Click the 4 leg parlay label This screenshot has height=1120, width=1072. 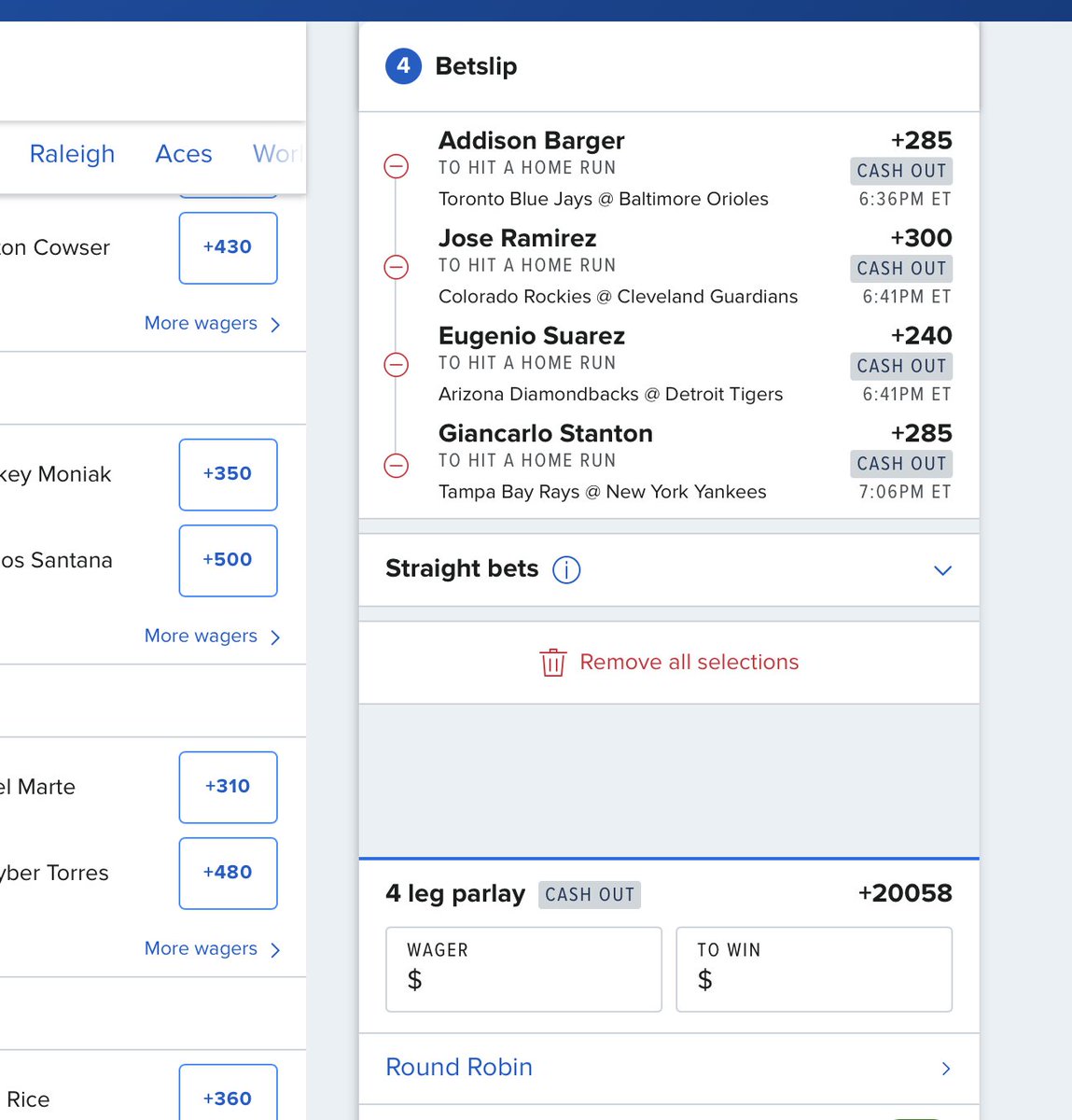[x=455, y=894]
